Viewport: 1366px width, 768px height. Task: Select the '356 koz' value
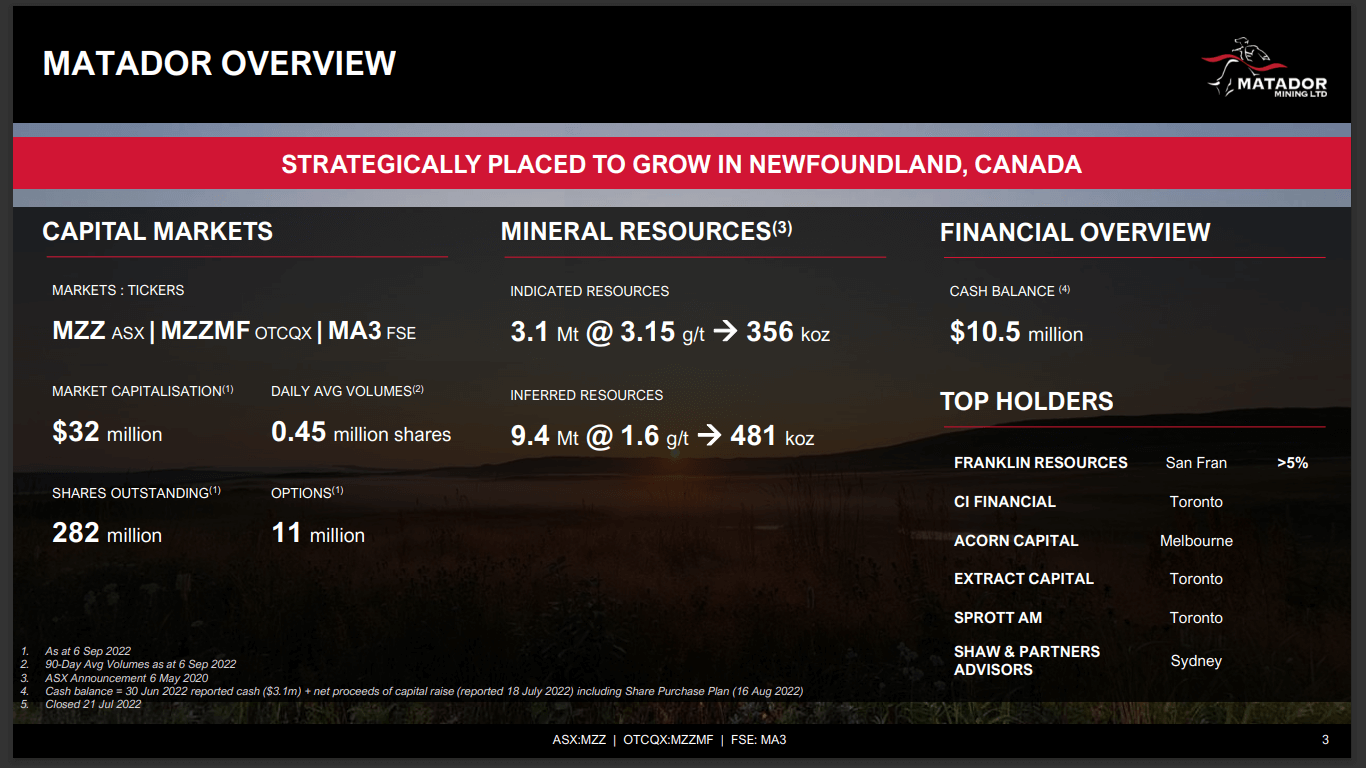point(788,332)
